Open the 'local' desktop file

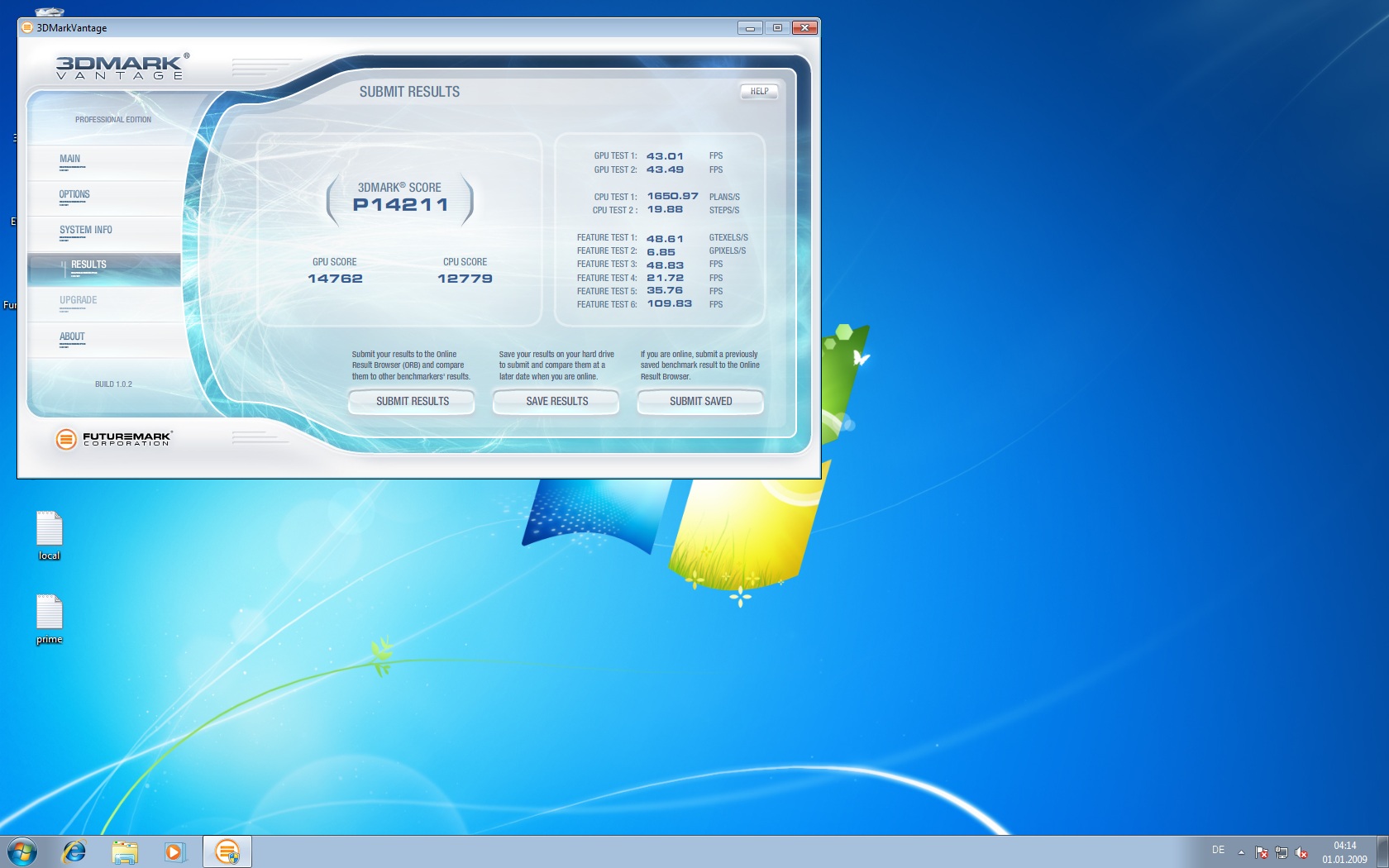(50, 536)
